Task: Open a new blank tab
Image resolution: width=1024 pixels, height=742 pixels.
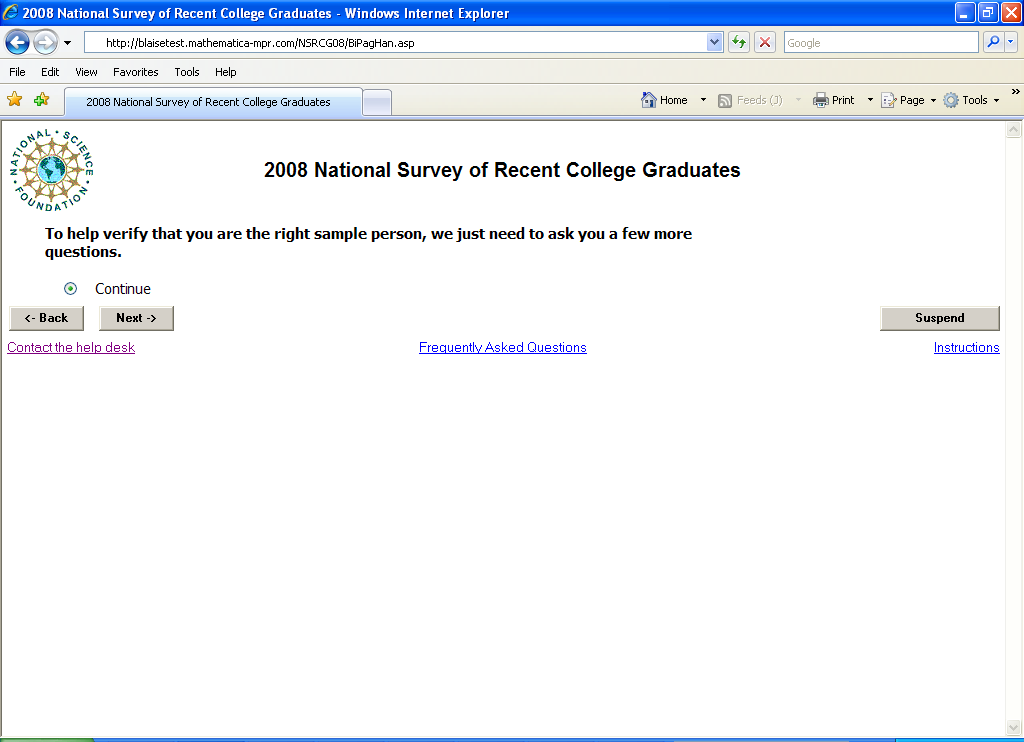Action: point(377,103)
